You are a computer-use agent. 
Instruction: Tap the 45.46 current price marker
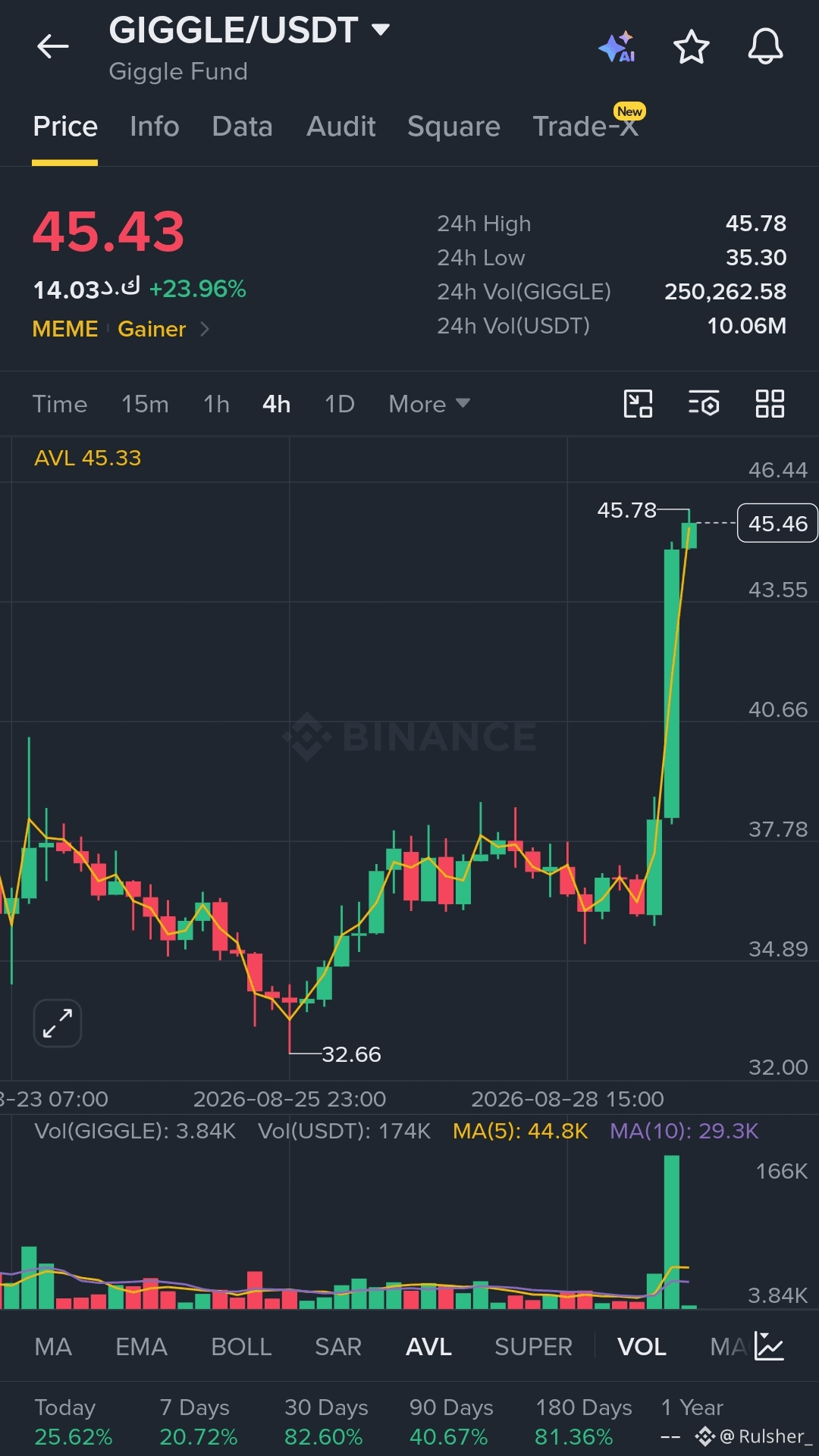pyautogui.click(x=777, y=523)
